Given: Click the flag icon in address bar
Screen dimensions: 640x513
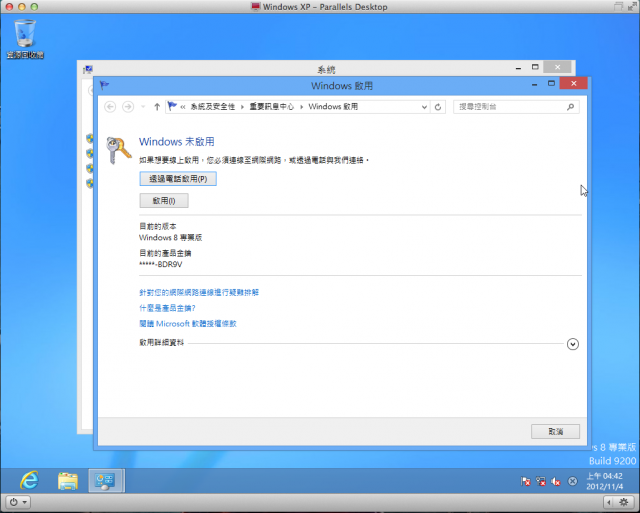Looking at the screenshot, I should pos(172,107).
